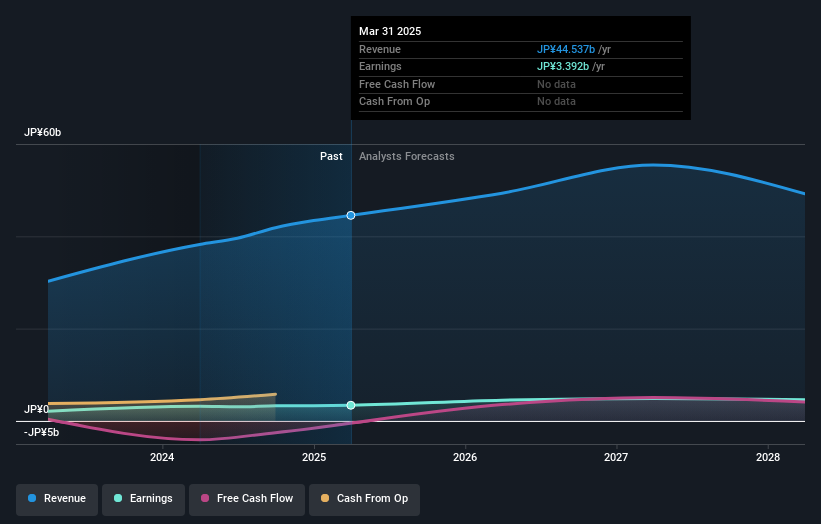Screen dimensions: 821x524
Task: Select the earnings data point marker on the teal line
Action: click(x=351, y=405)
